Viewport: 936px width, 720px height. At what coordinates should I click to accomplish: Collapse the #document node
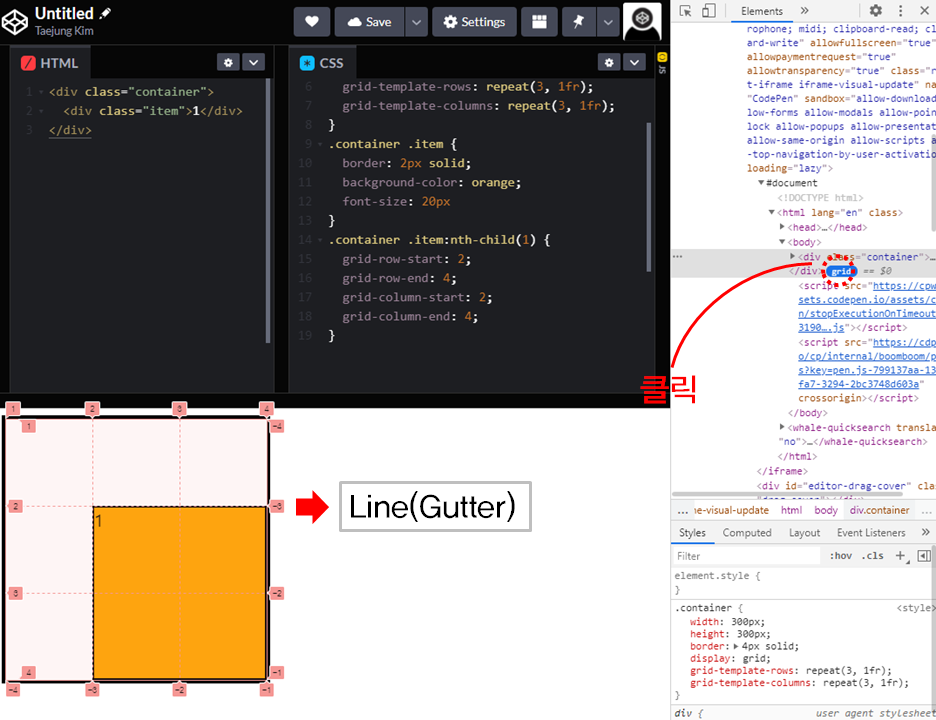(x=761, y=183)
